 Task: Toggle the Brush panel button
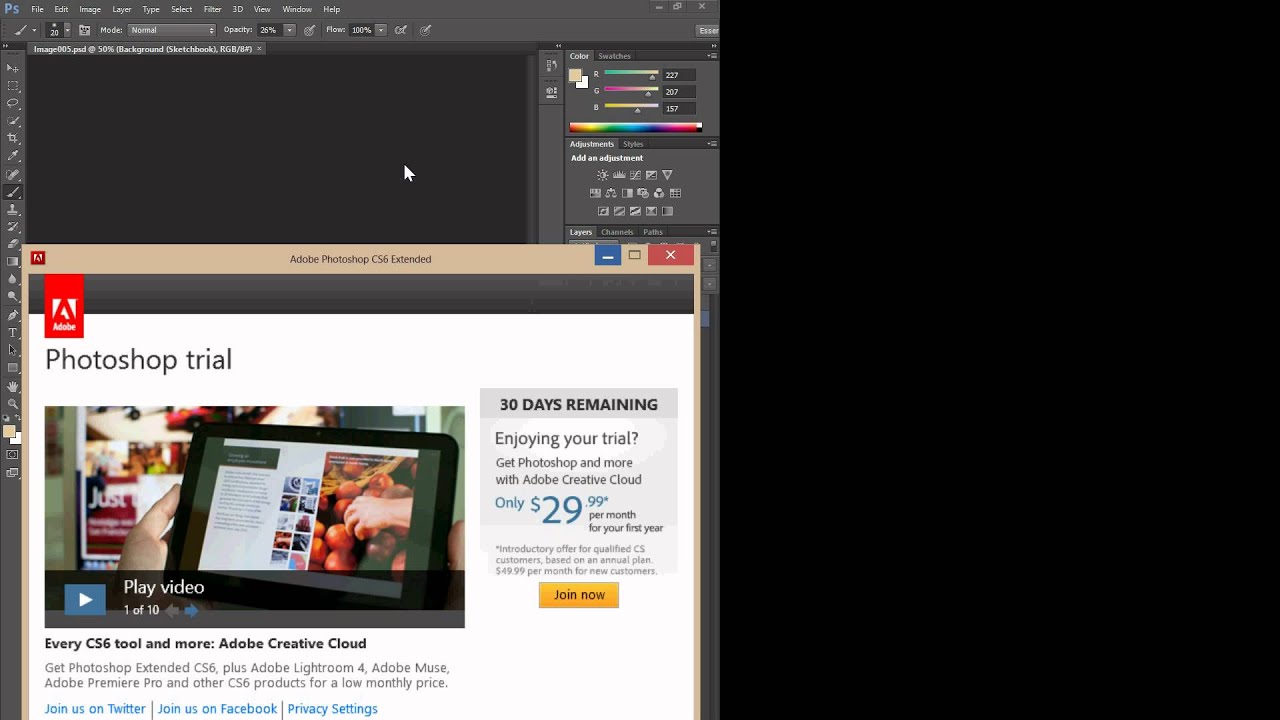tap(84, 30)
